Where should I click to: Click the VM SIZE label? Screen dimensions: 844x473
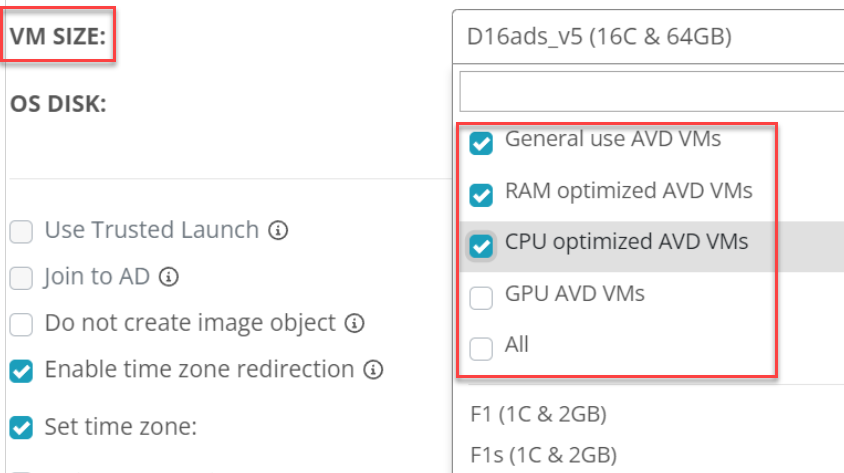coord(58,36)
